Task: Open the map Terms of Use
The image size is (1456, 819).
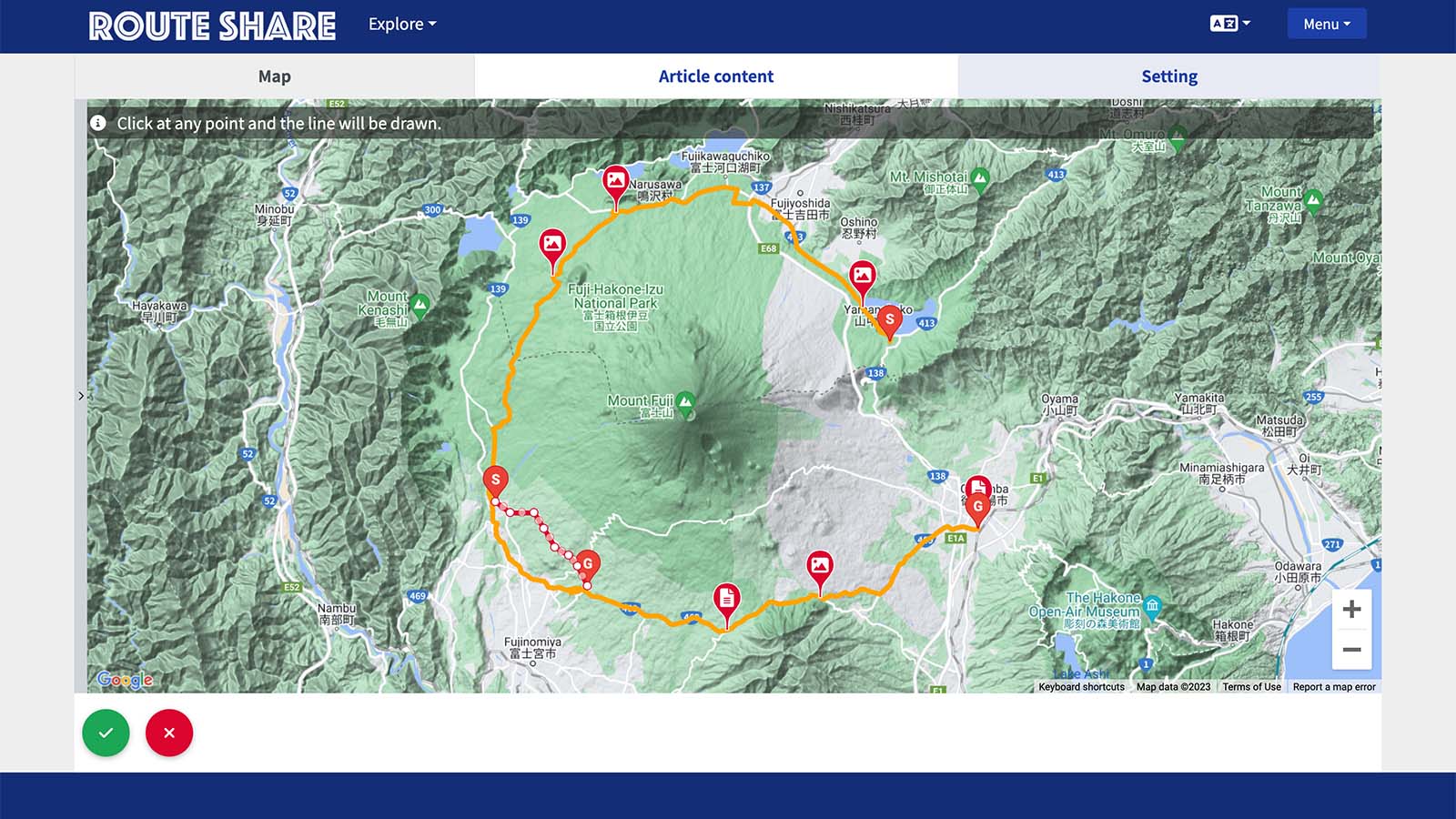Action: pyautogui.click(x=1251, y=687)
